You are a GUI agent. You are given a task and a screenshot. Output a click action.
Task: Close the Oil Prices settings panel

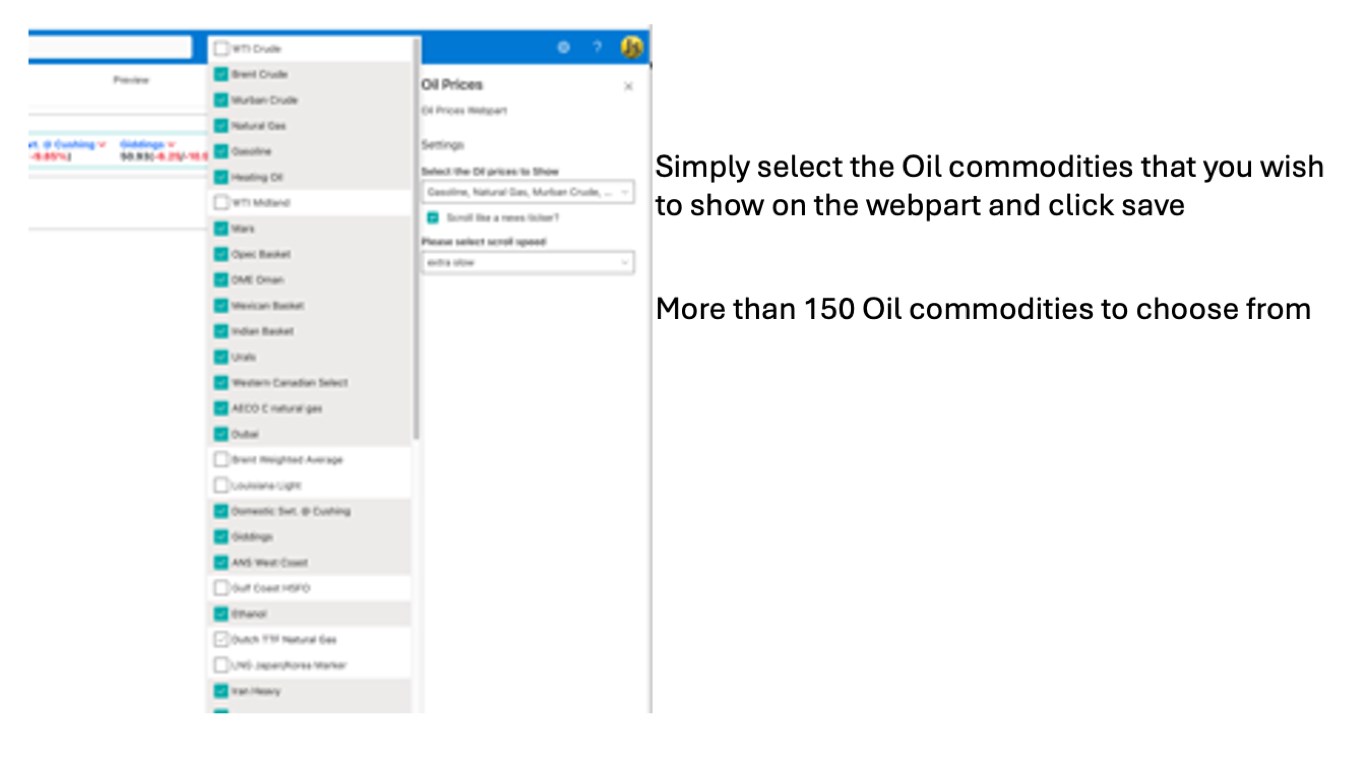(x=628, y=87)
